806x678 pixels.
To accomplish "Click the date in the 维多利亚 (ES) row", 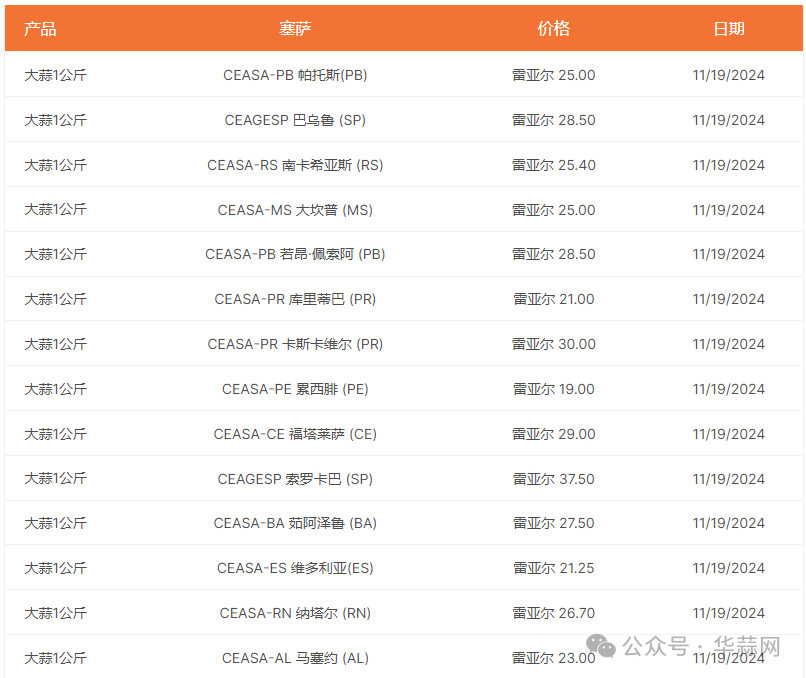I will click(728, 568).
